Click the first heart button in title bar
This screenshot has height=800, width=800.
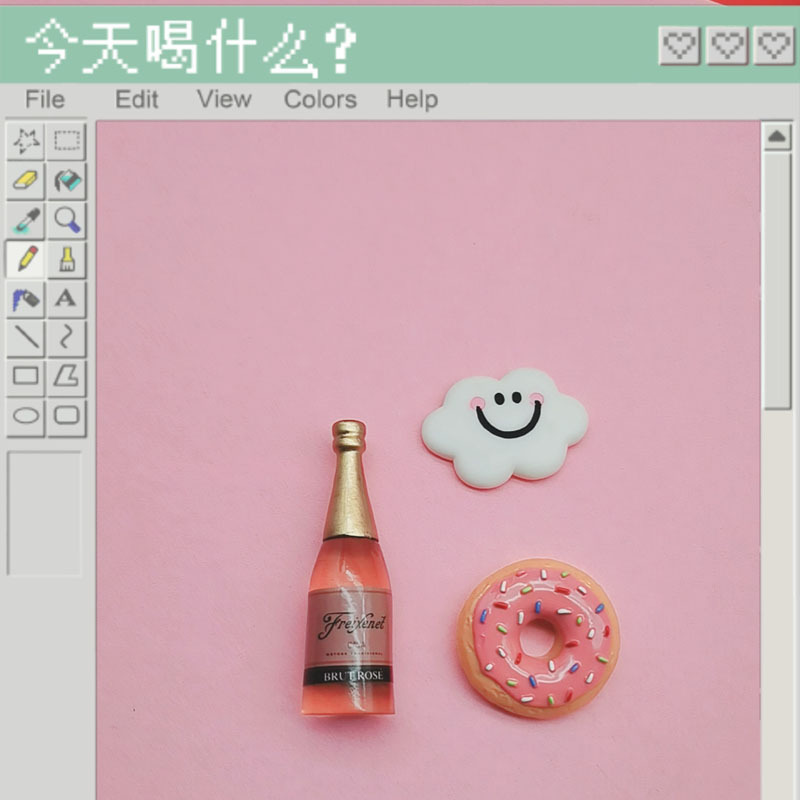pos(680,45)
